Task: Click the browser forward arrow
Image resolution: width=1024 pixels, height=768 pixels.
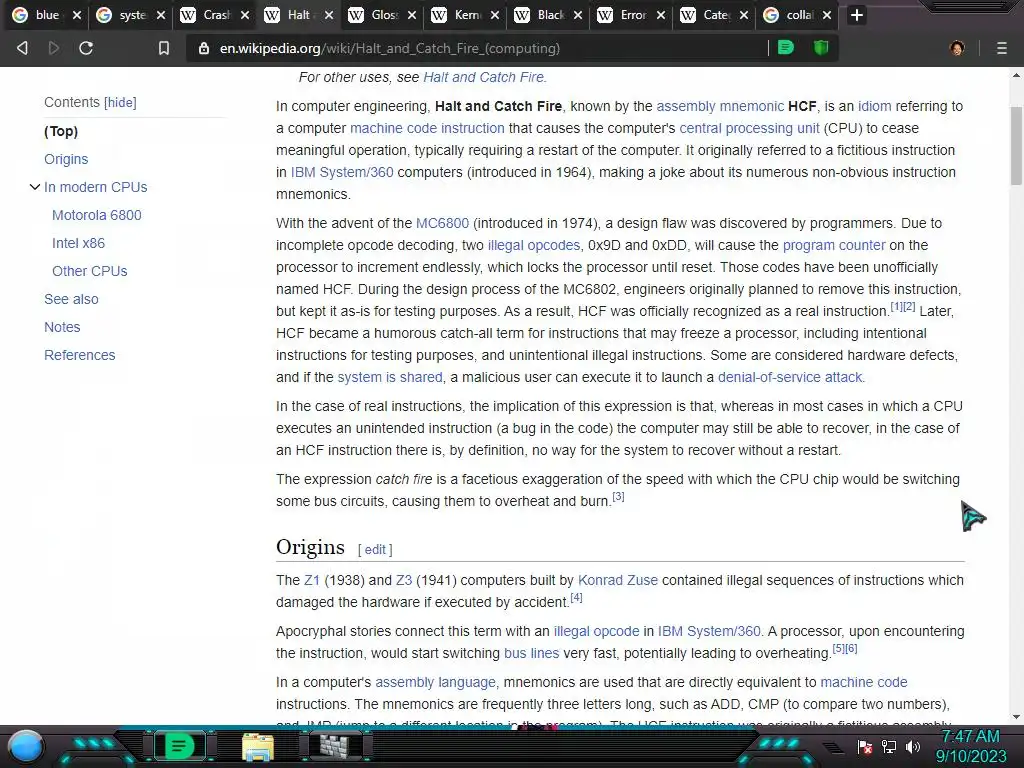Action: [54, 48]
